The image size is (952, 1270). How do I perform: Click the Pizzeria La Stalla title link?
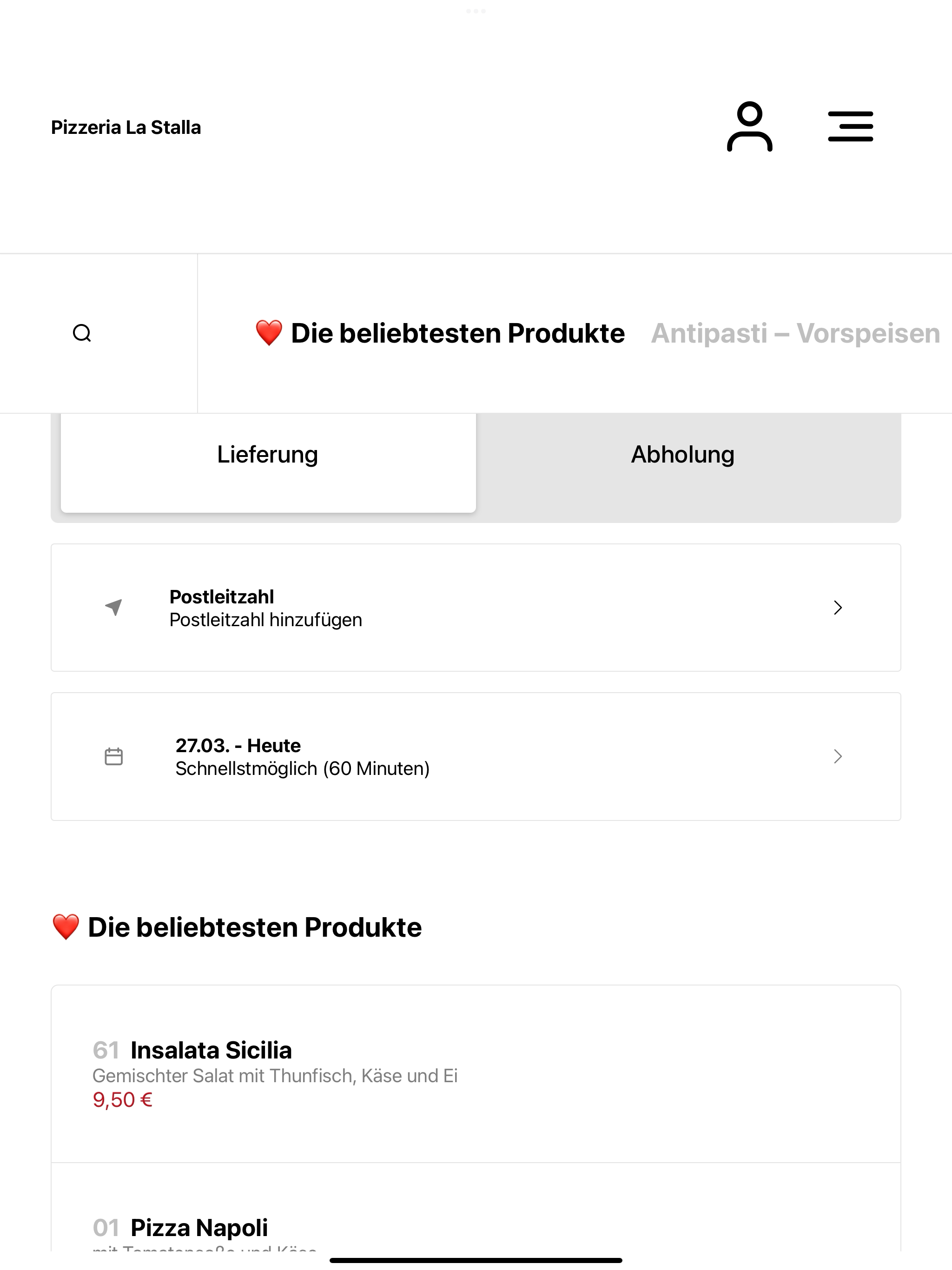(126, 127)
